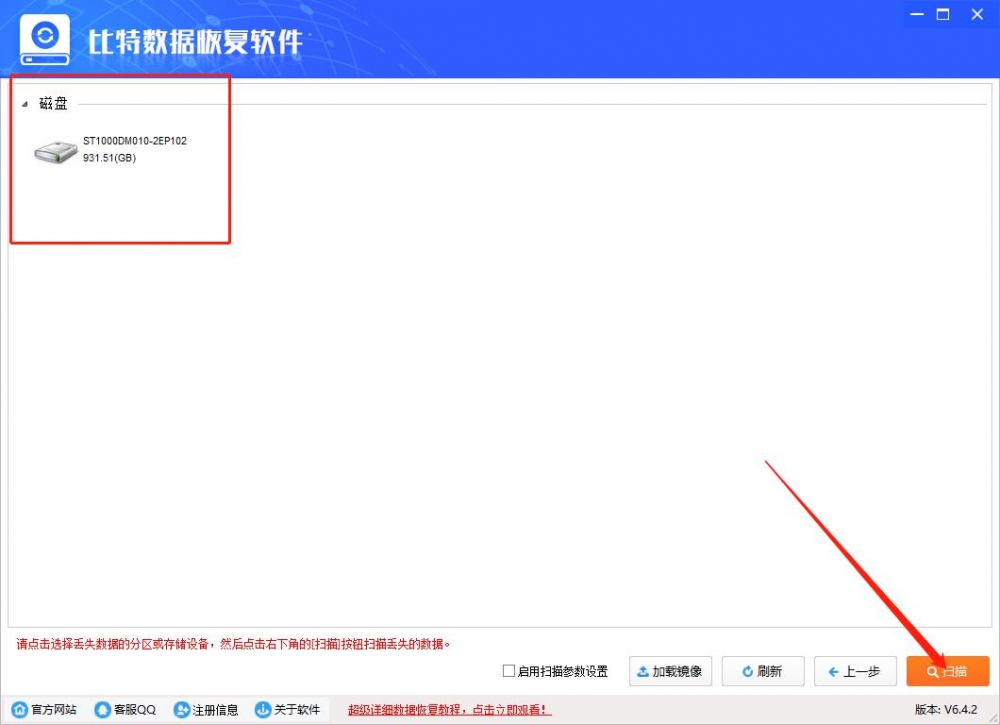1000x725 pixels.
Task: Close the data recovery window
Action: click(x=977, y=14)
